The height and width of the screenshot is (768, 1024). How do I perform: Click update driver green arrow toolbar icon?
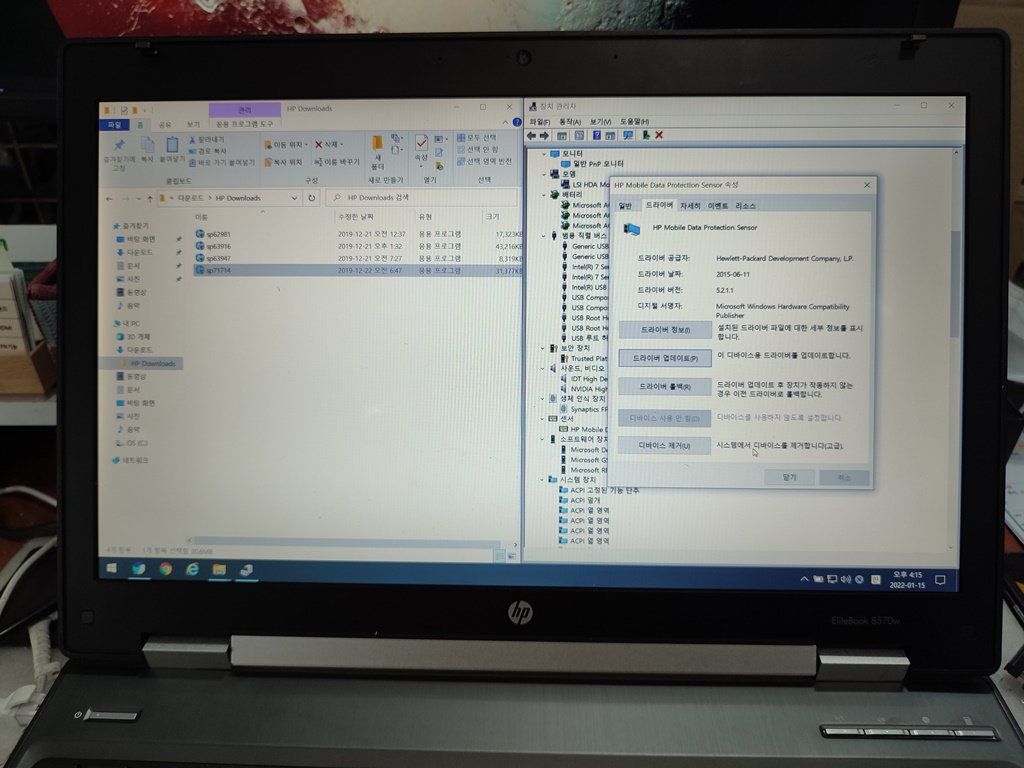tap(645, 135)
